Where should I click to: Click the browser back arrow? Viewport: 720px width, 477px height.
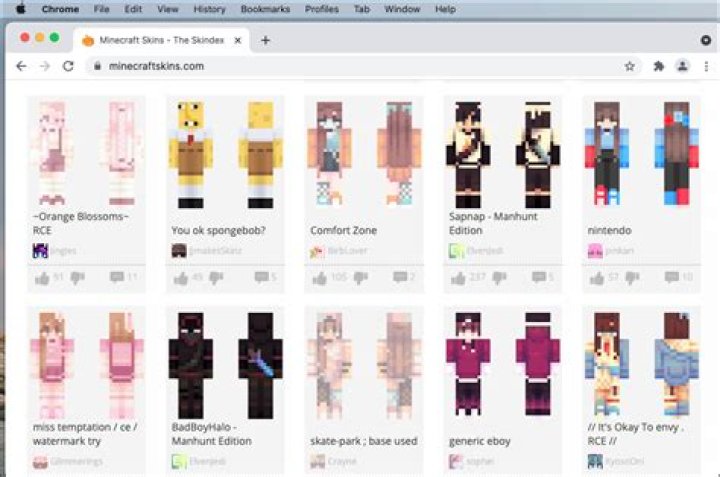[21, 66]
